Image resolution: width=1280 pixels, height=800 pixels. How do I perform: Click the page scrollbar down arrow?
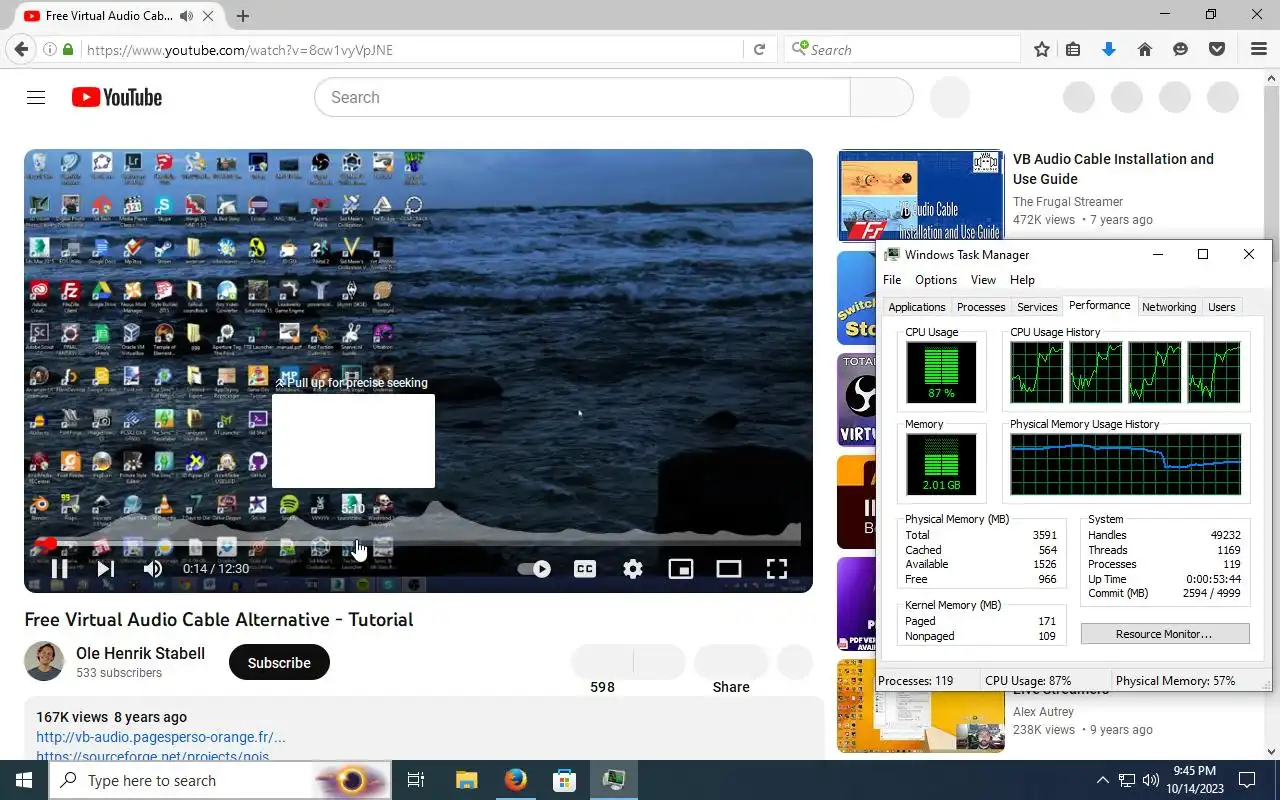coord(1272,752)
